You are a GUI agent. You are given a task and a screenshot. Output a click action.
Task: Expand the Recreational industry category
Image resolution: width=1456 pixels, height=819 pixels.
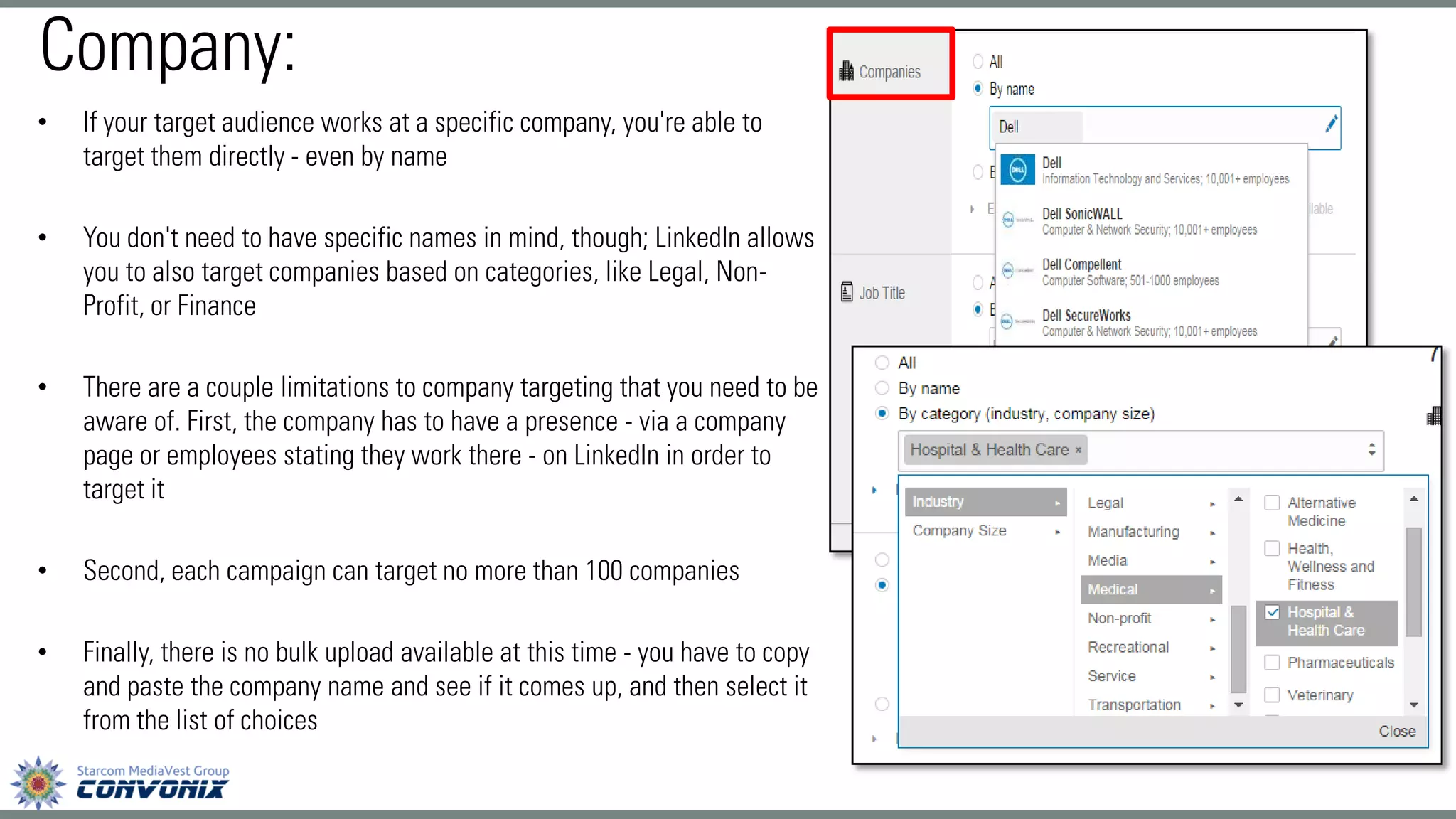1151,648
